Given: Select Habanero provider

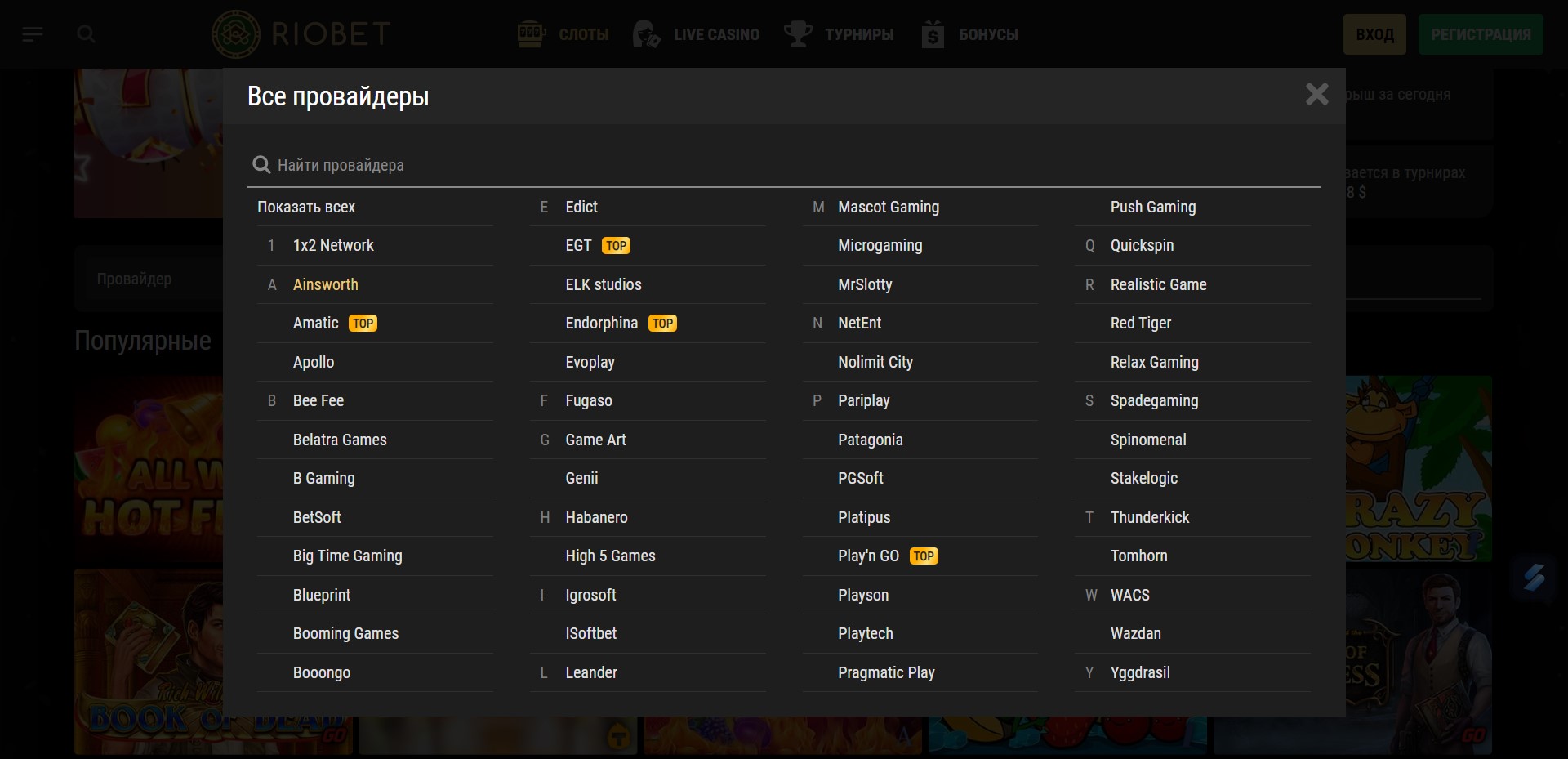Looking at the screenshot, I should pyautogui.click(x=597, y=517).
